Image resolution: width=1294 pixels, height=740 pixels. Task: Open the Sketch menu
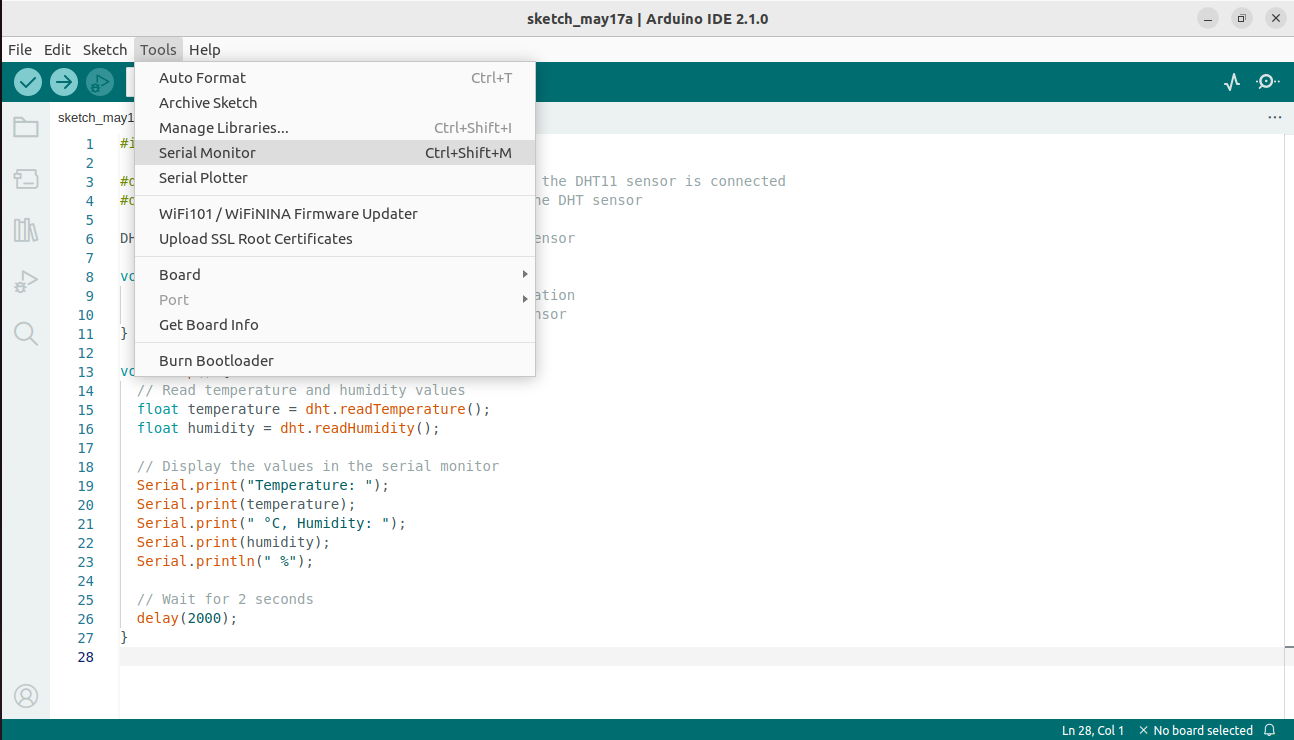tap(105, 50)
